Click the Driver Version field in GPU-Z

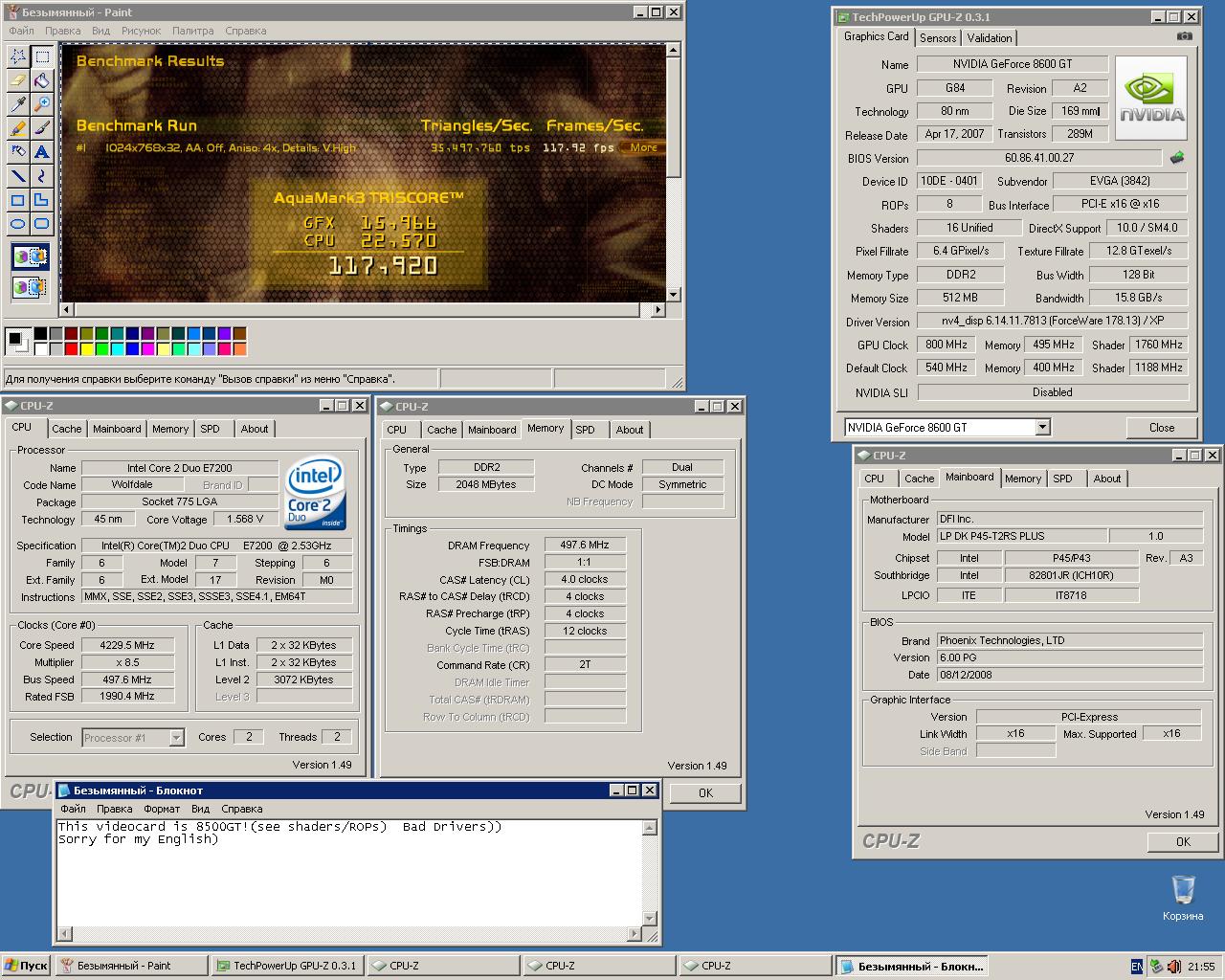tap(1052, 322)
